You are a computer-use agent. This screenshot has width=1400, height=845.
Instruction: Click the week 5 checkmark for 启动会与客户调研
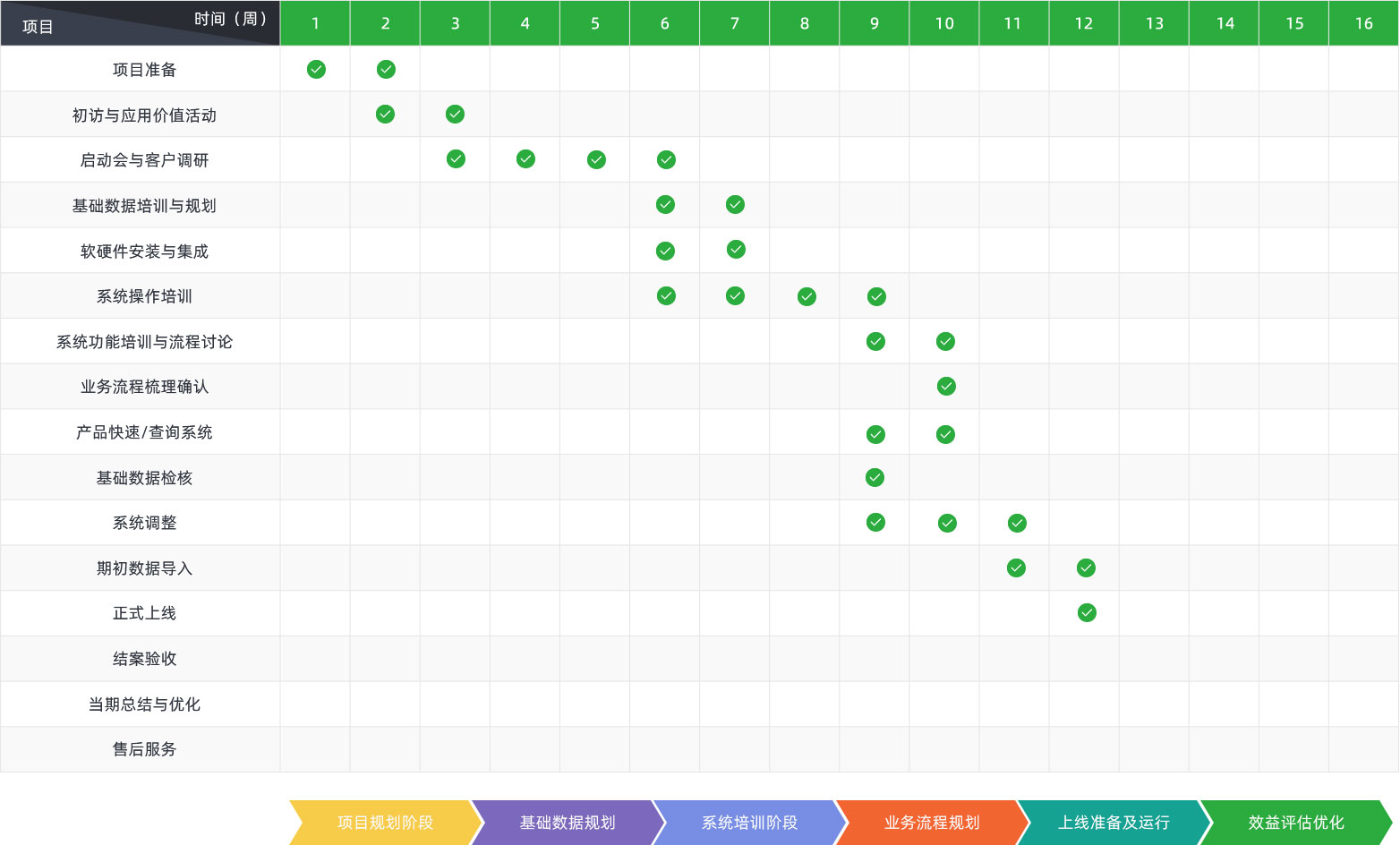point(596,160)
